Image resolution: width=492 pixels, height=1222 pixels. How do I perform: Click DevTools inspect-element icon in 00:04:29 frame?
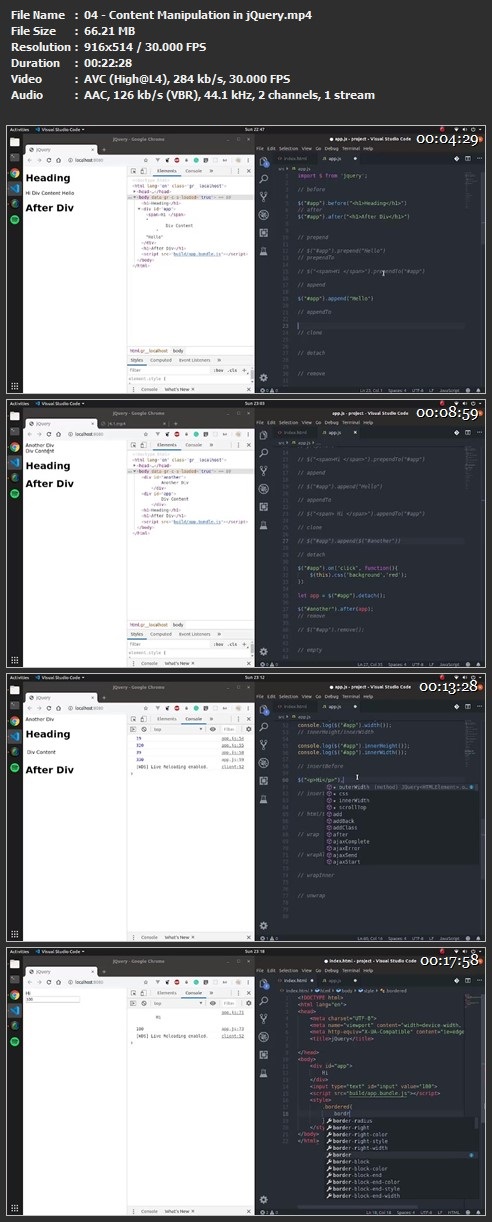[x=133, y=171]
